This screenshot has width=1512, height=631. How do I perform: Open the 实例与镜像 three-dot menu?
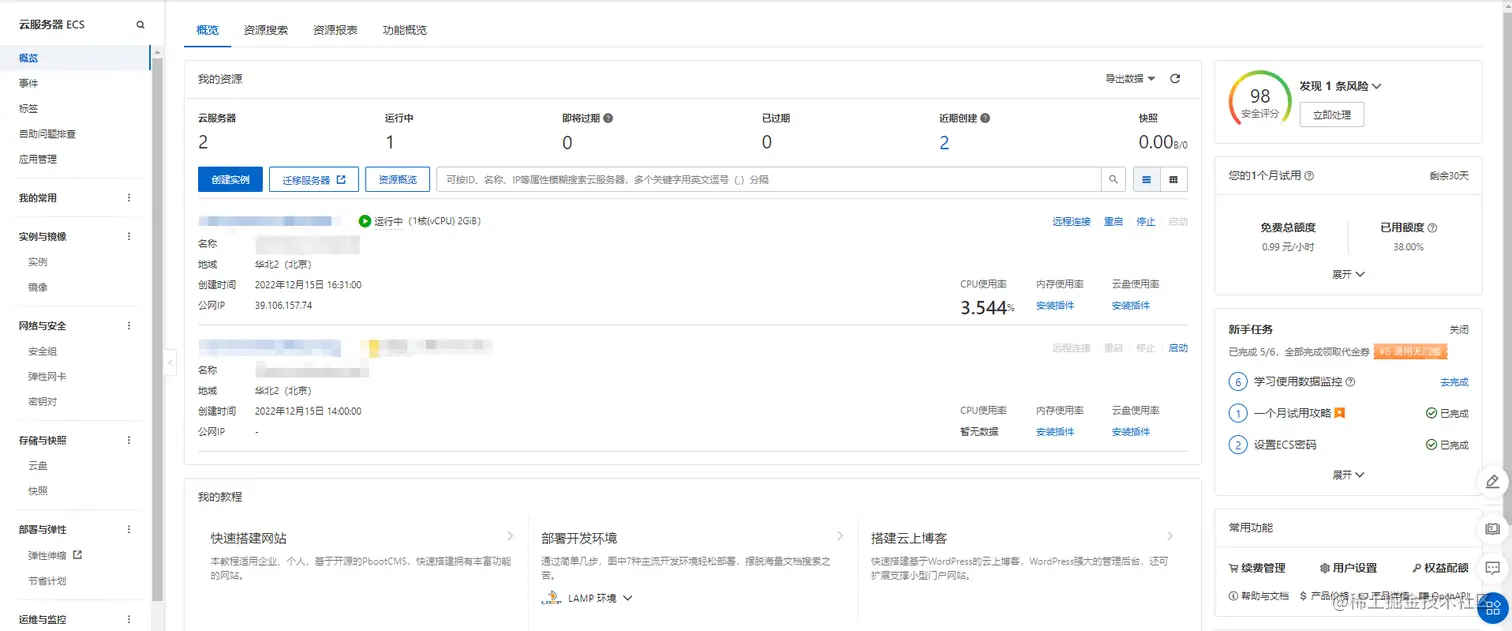128,237
